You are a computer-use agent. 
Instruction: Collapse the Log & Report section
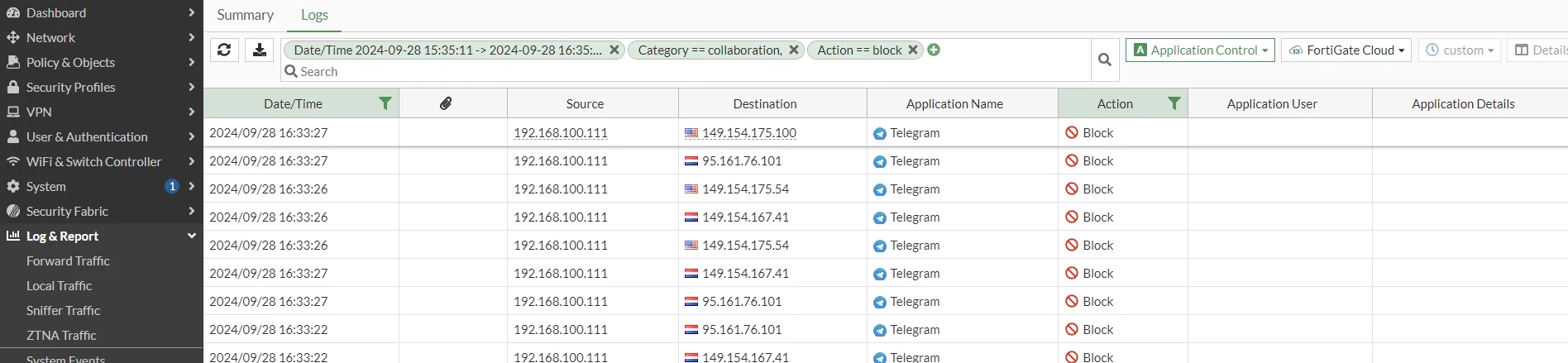[192, 236]
